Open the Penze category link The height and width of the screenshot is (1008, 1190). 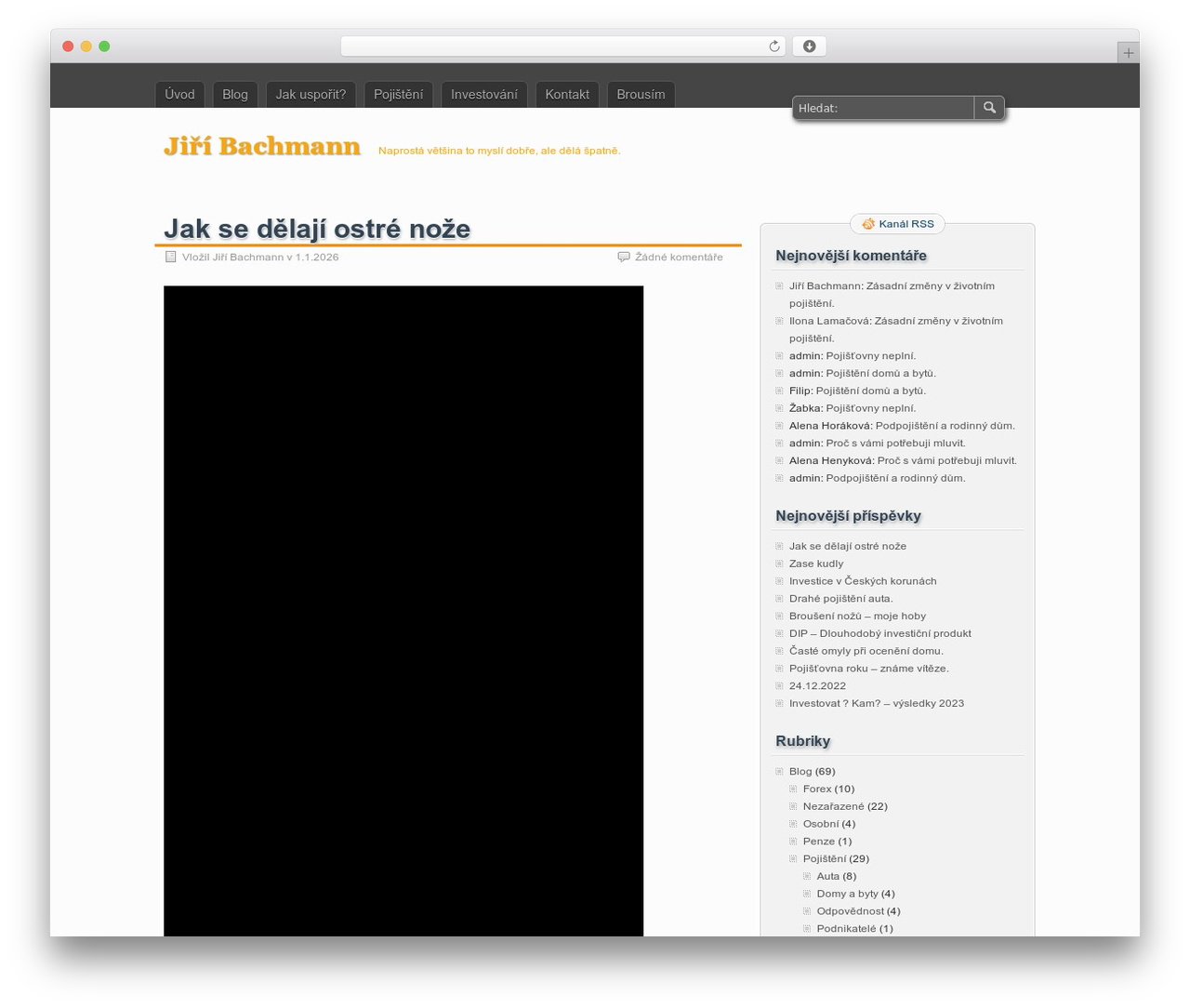point(819,842)
